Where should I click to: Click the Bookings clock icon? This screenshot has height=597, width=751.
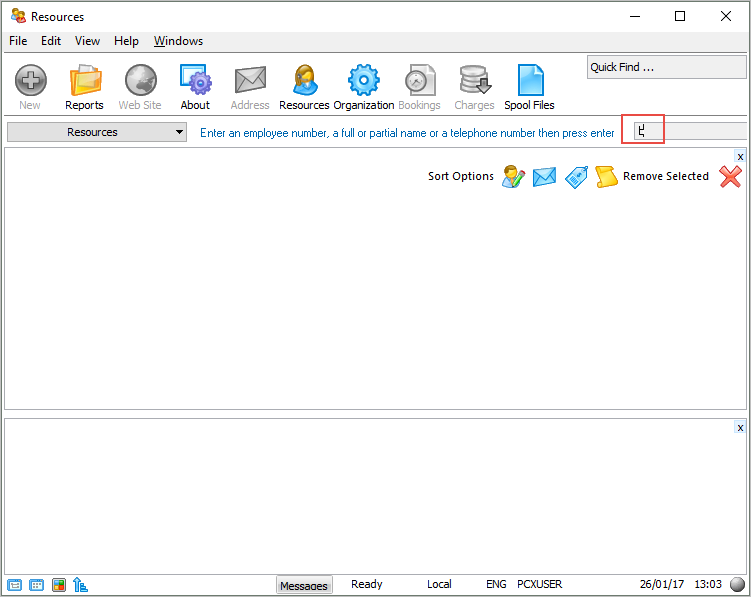(420, 80)
